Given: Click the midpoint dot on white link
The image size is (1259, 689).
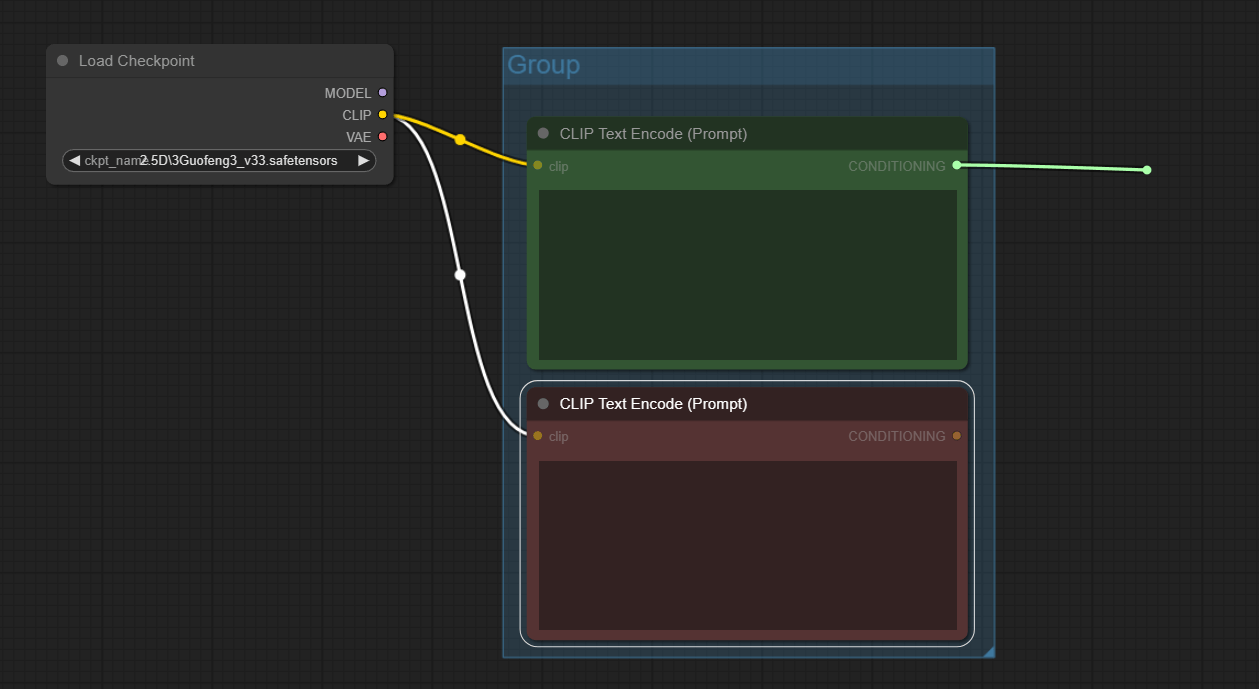Looking at the screenshot, I should (x=460, y=274).
